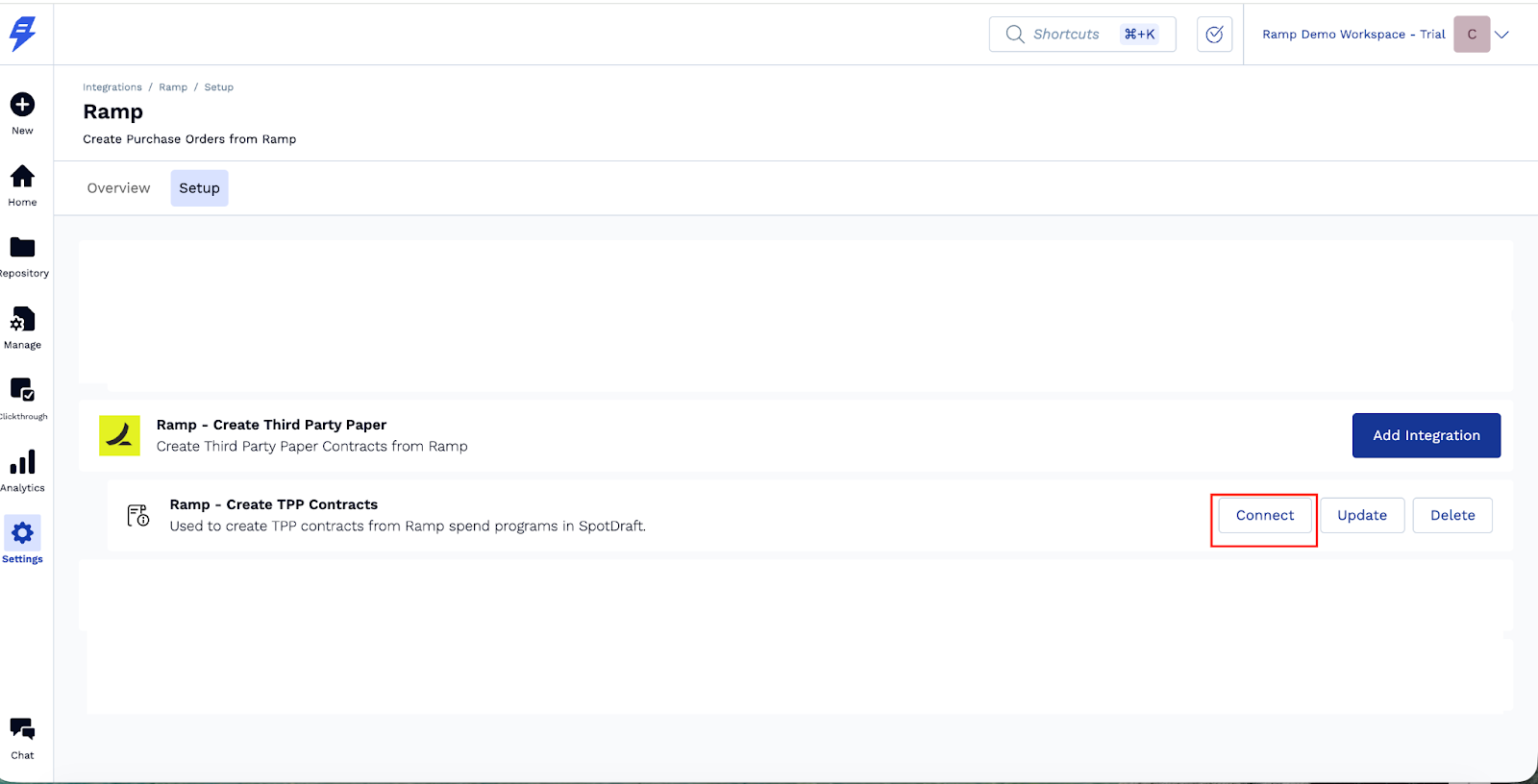Viewport: 1538px width, 784px height.
Task: Click the Shortcuts search field
Action: coord(1082,35)
